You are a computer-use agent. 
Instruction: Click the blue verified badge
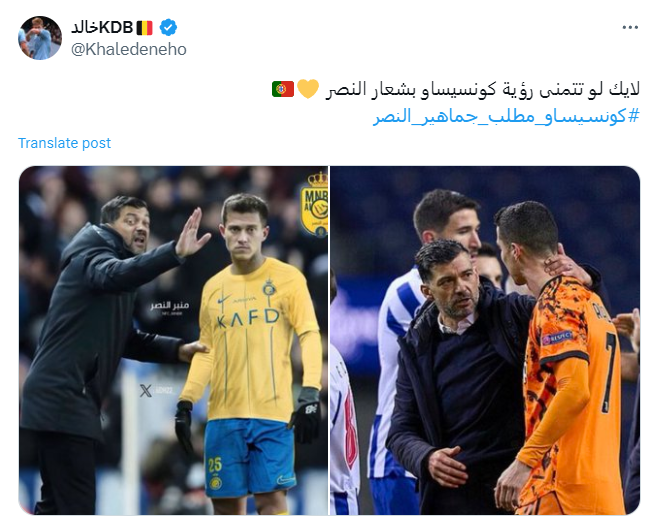[x=168, y=28]
